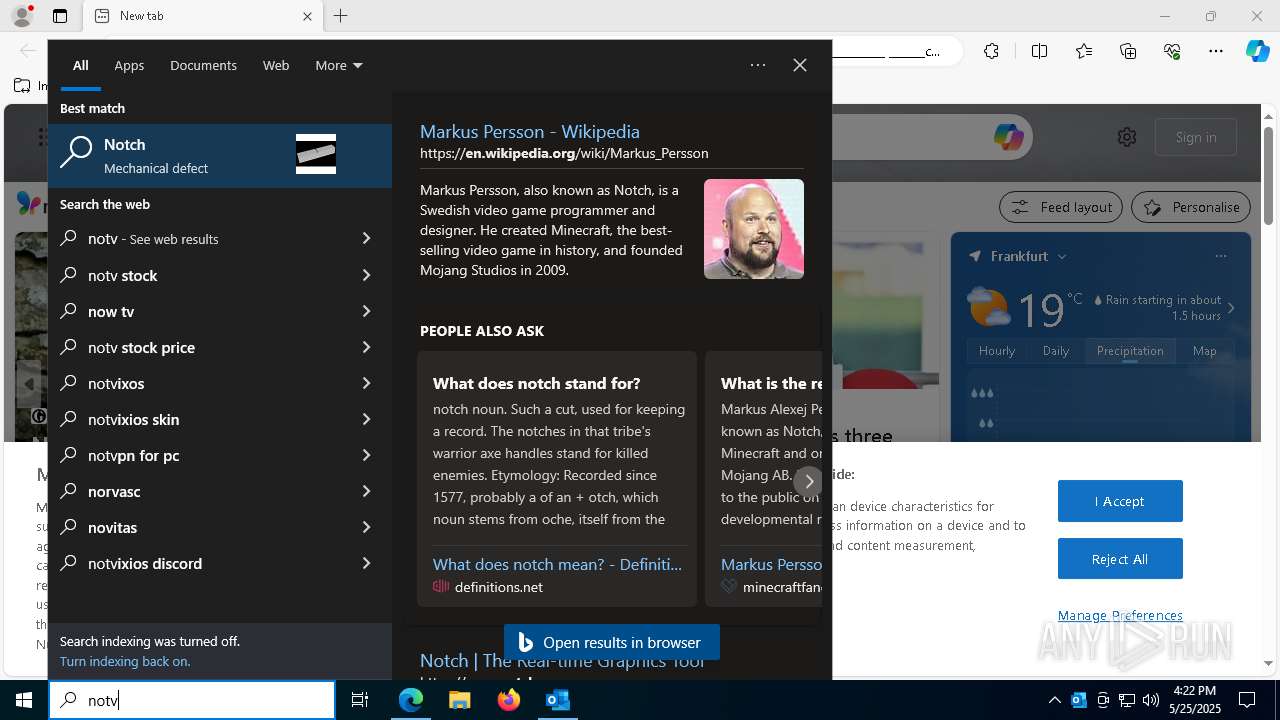Expand the 'notvixos' suggestion arrow
The image size is (1280, 720).
366,383
